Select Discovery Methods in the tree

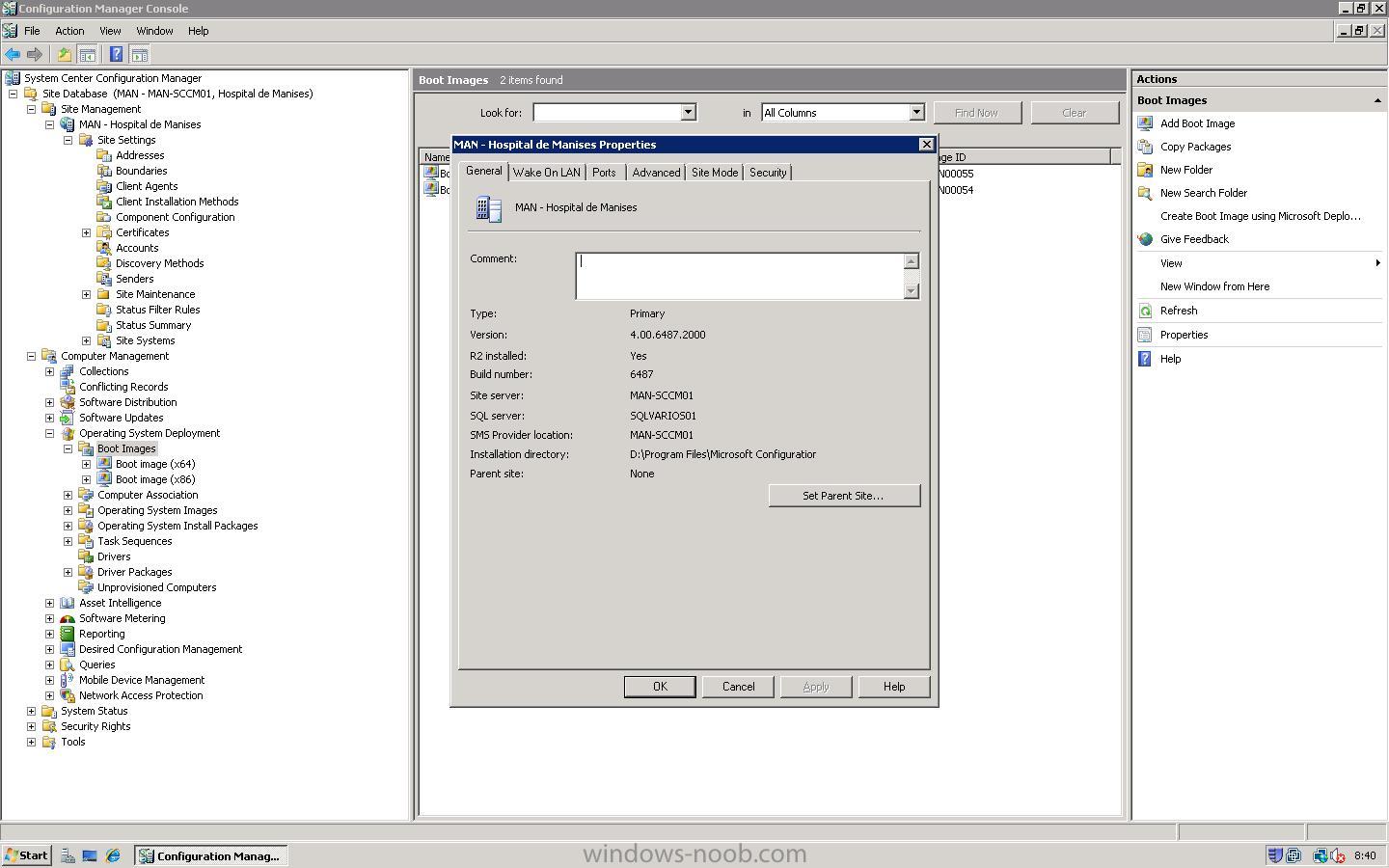point(160,263)
